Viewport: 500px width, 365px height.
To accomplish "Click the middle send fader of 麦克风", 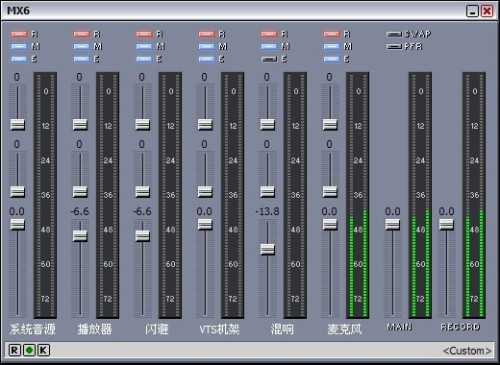I will click(330, 192).
